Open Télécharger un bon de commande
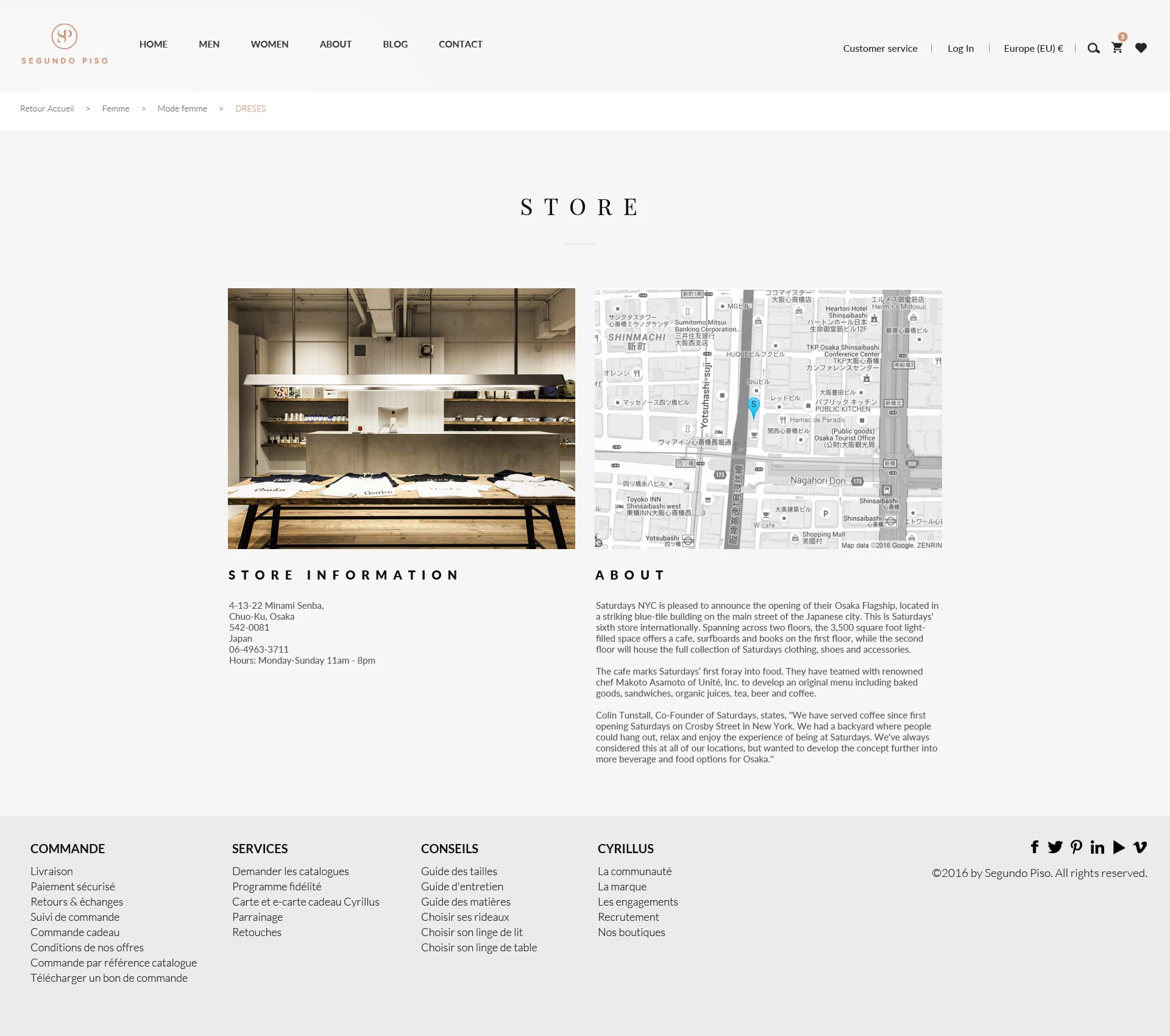This screenshot has width=1170, height=1036. coord(109,978)
